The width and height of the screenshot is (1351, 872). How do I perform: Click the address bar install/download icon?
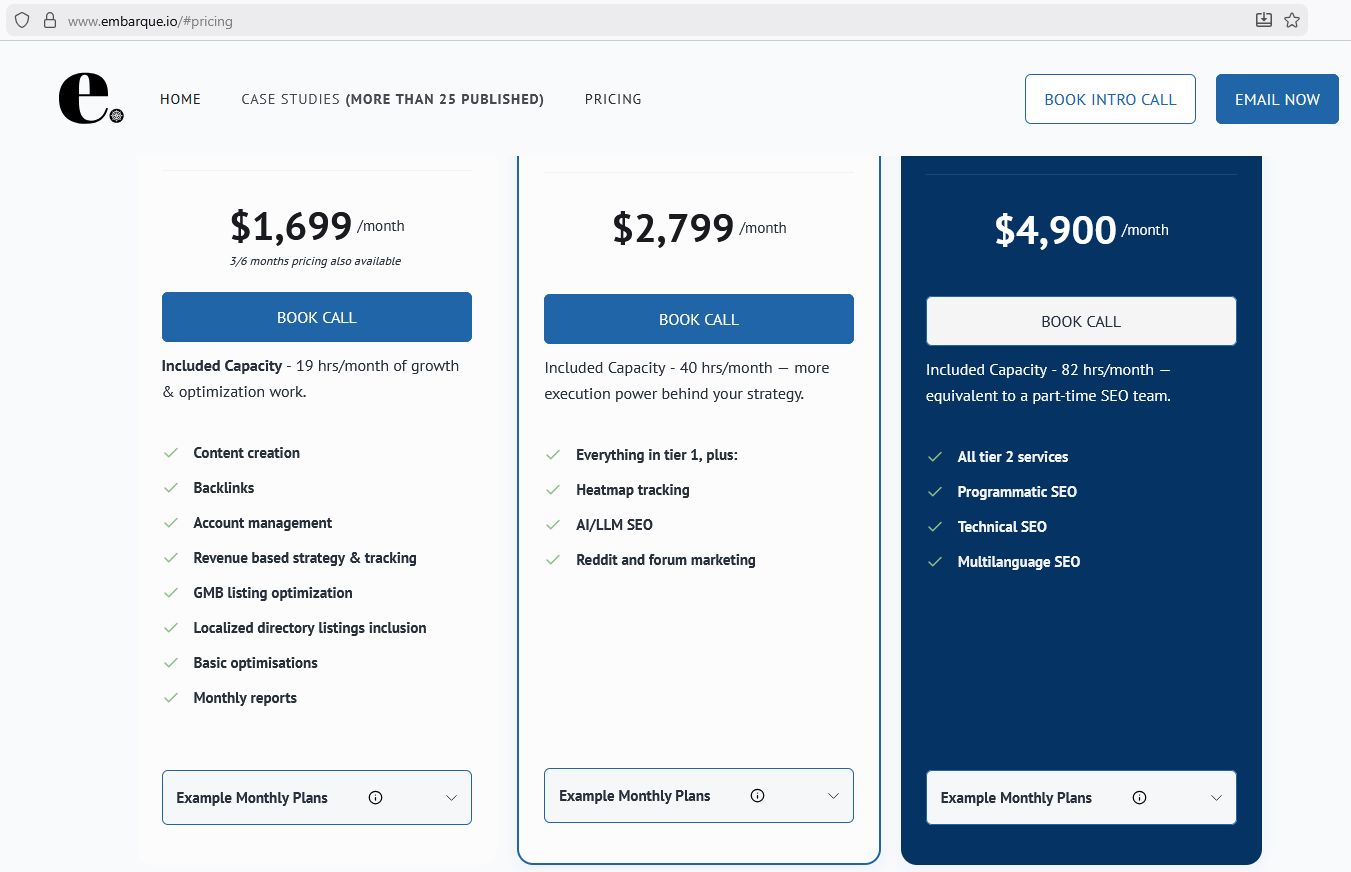pos(1264,20)
